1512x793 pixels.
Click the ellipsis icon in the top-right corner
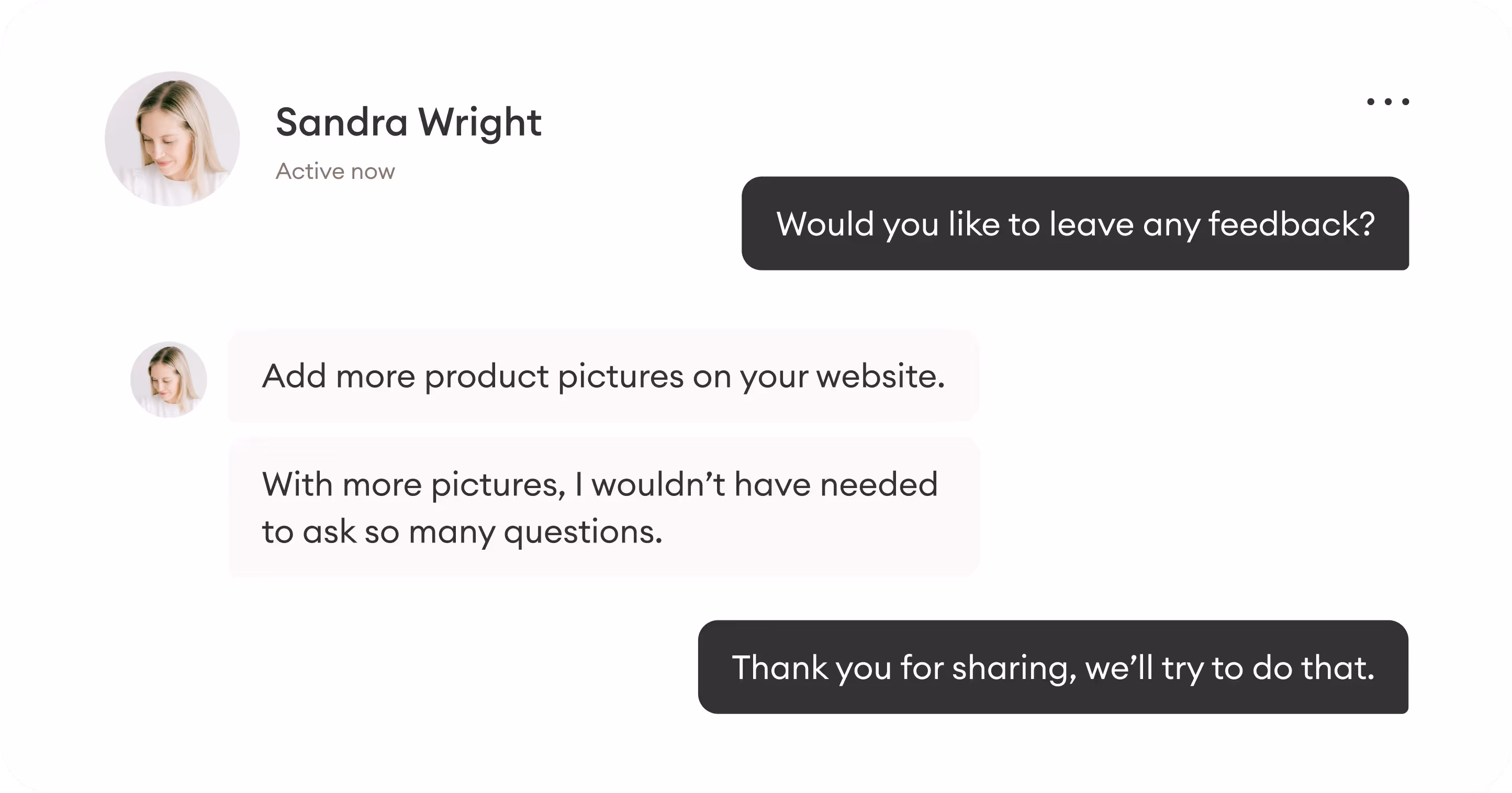[1388, 101]
